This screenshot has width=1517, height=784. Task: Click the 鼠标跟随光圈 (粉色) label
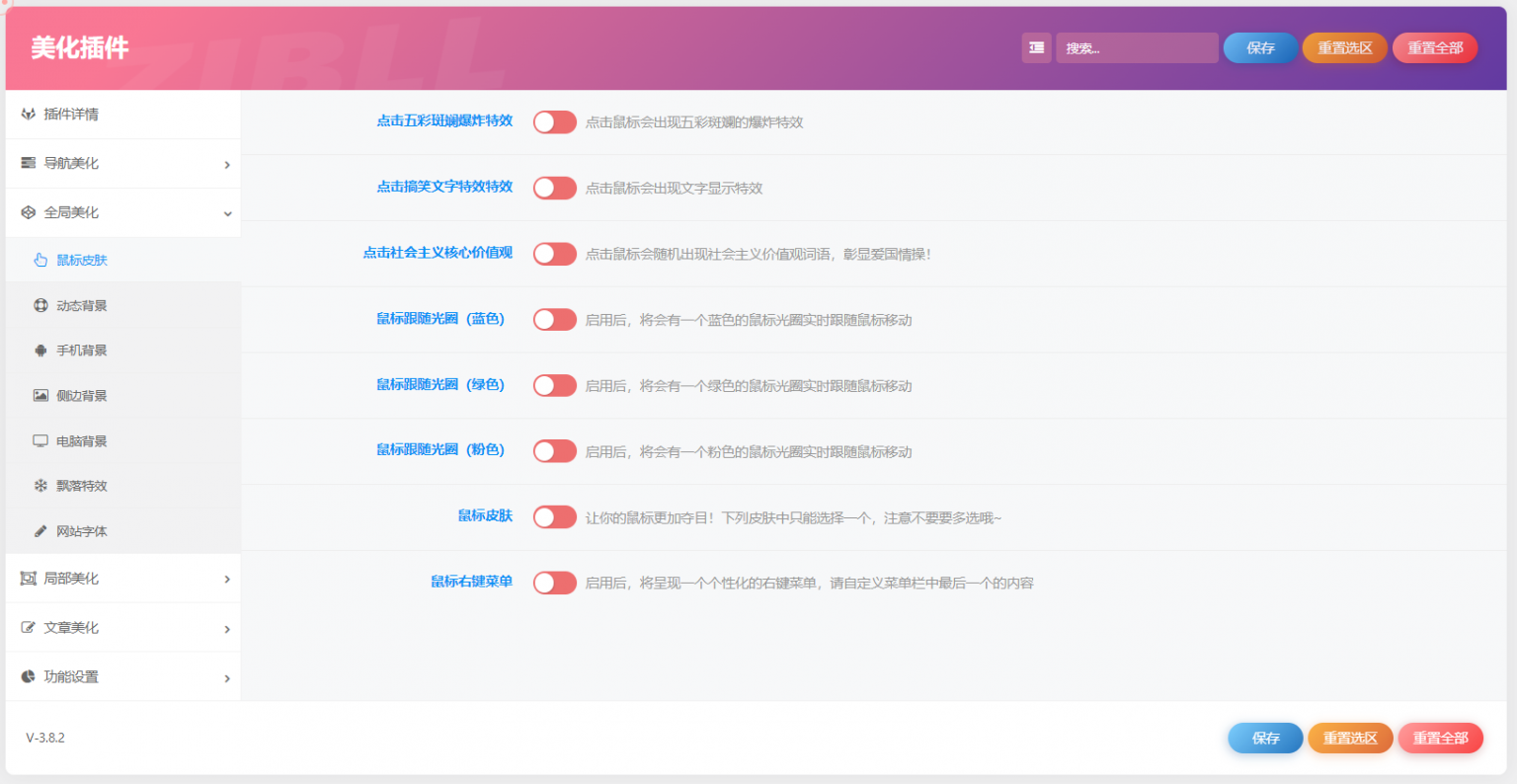click(440, 449)
